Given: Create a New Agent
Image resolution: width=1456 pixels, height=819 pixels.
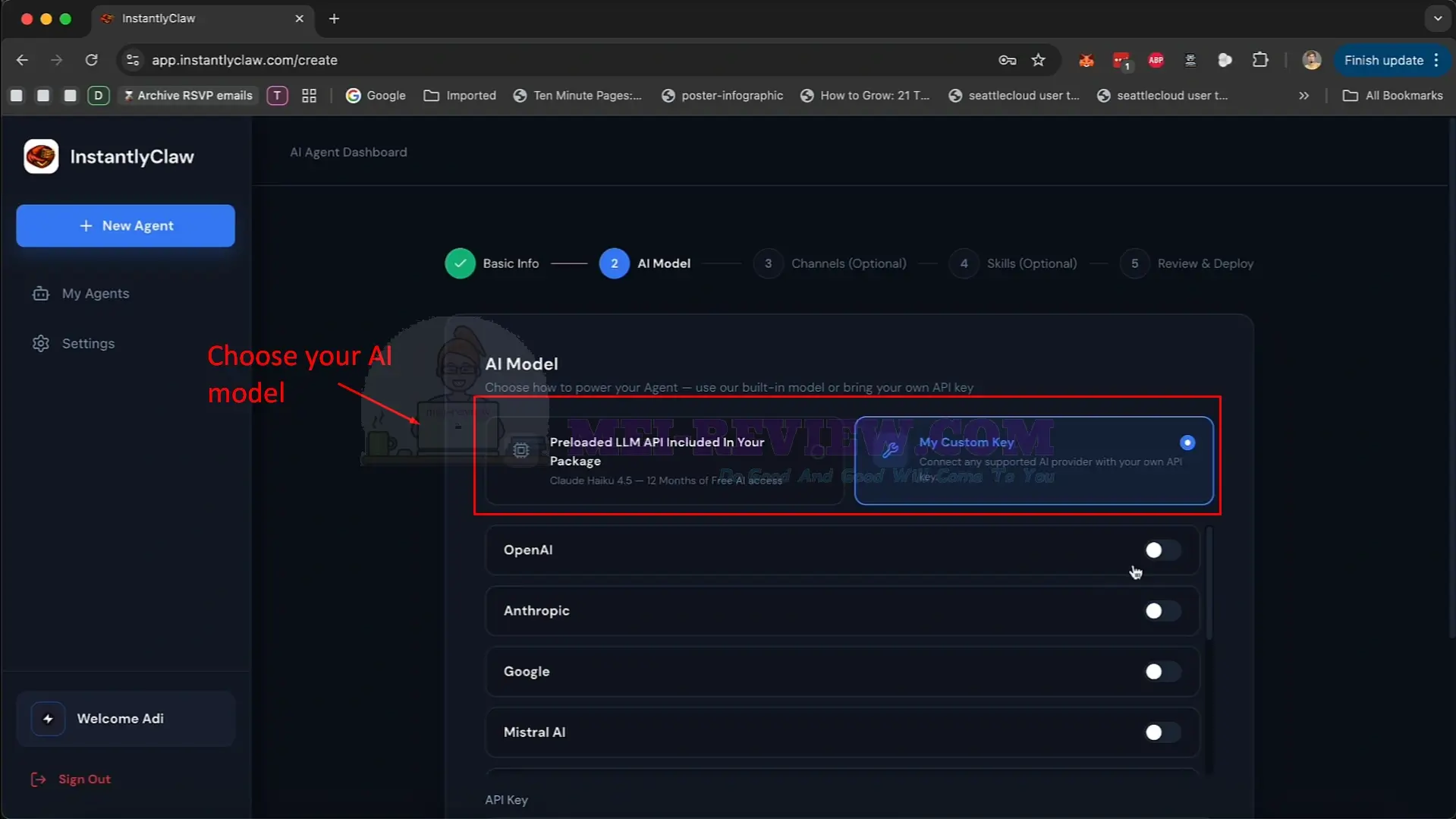Looking at the screenshot, I should (x=125, y=225).
